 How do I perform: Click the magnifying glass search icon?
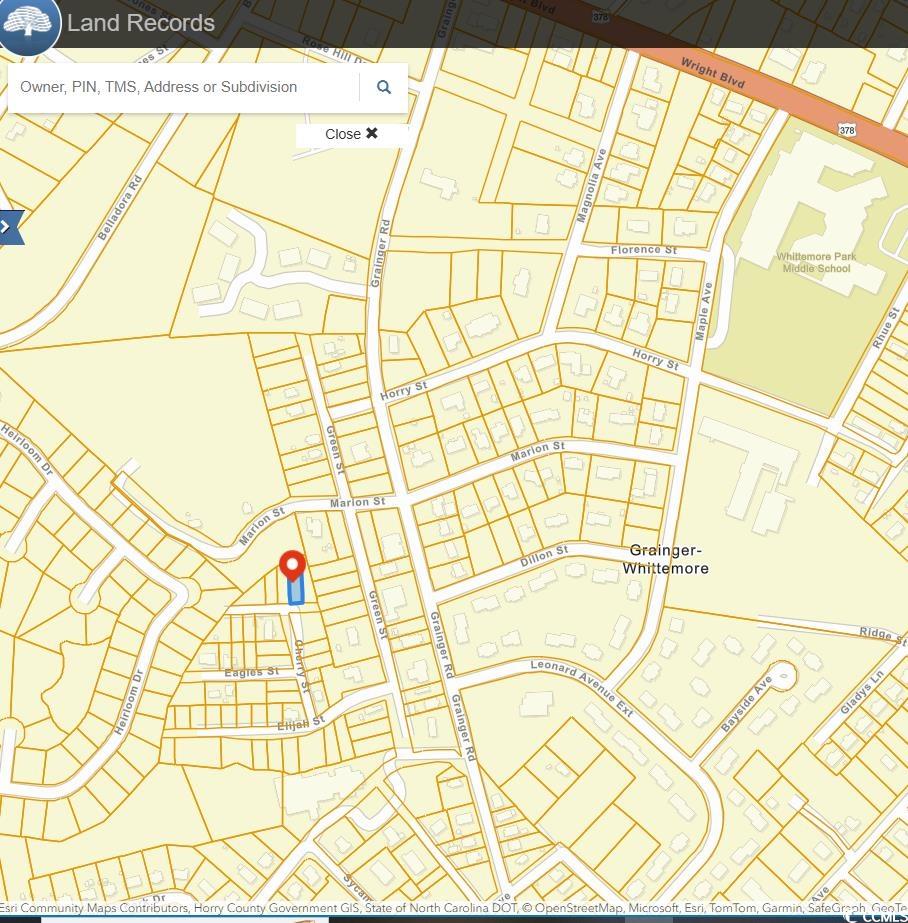pyautogui.click(x=383, y=88)
